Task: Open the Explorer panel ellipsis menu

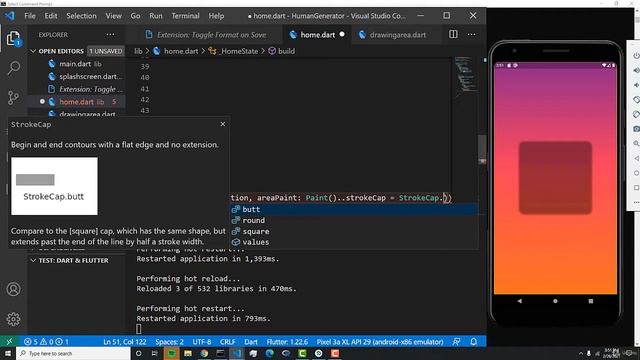Action: point(110,35)
